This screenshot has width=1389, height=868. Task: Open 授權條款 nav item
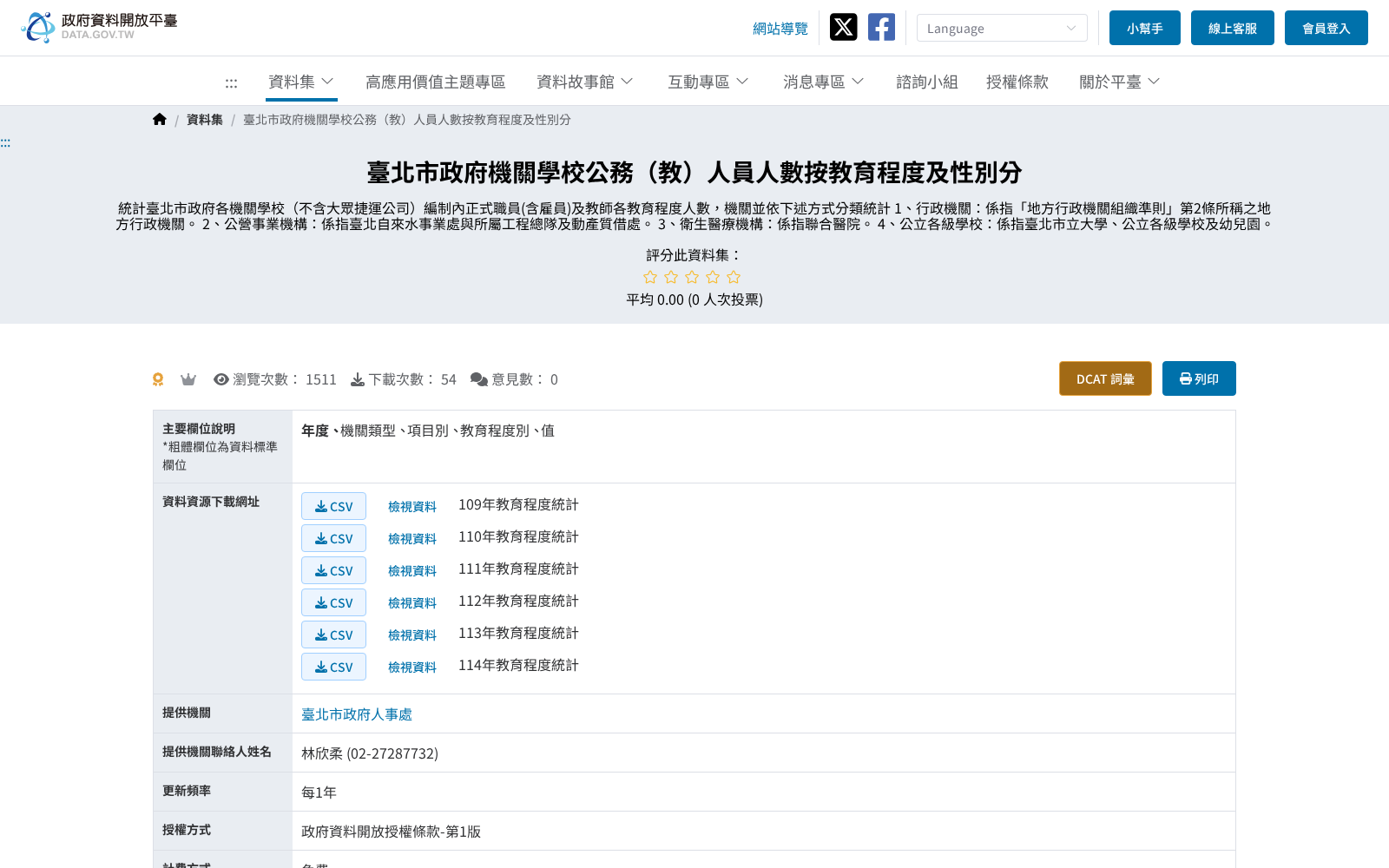pyautogui.click(x=1017, y=82)
